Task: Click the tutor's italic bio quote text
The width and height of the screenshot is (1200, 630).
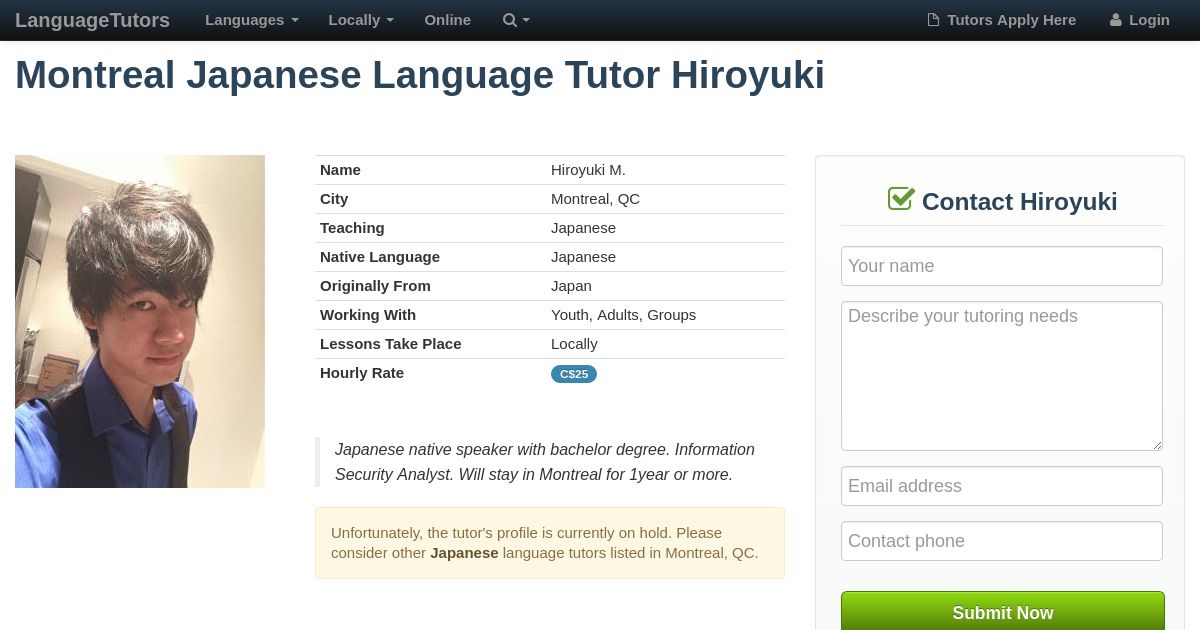Action: tap(545, 462)
